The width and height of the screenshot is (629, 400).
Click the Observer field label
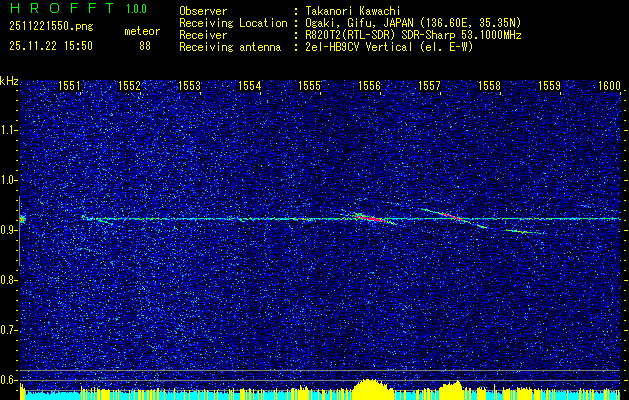pos(203,11)
